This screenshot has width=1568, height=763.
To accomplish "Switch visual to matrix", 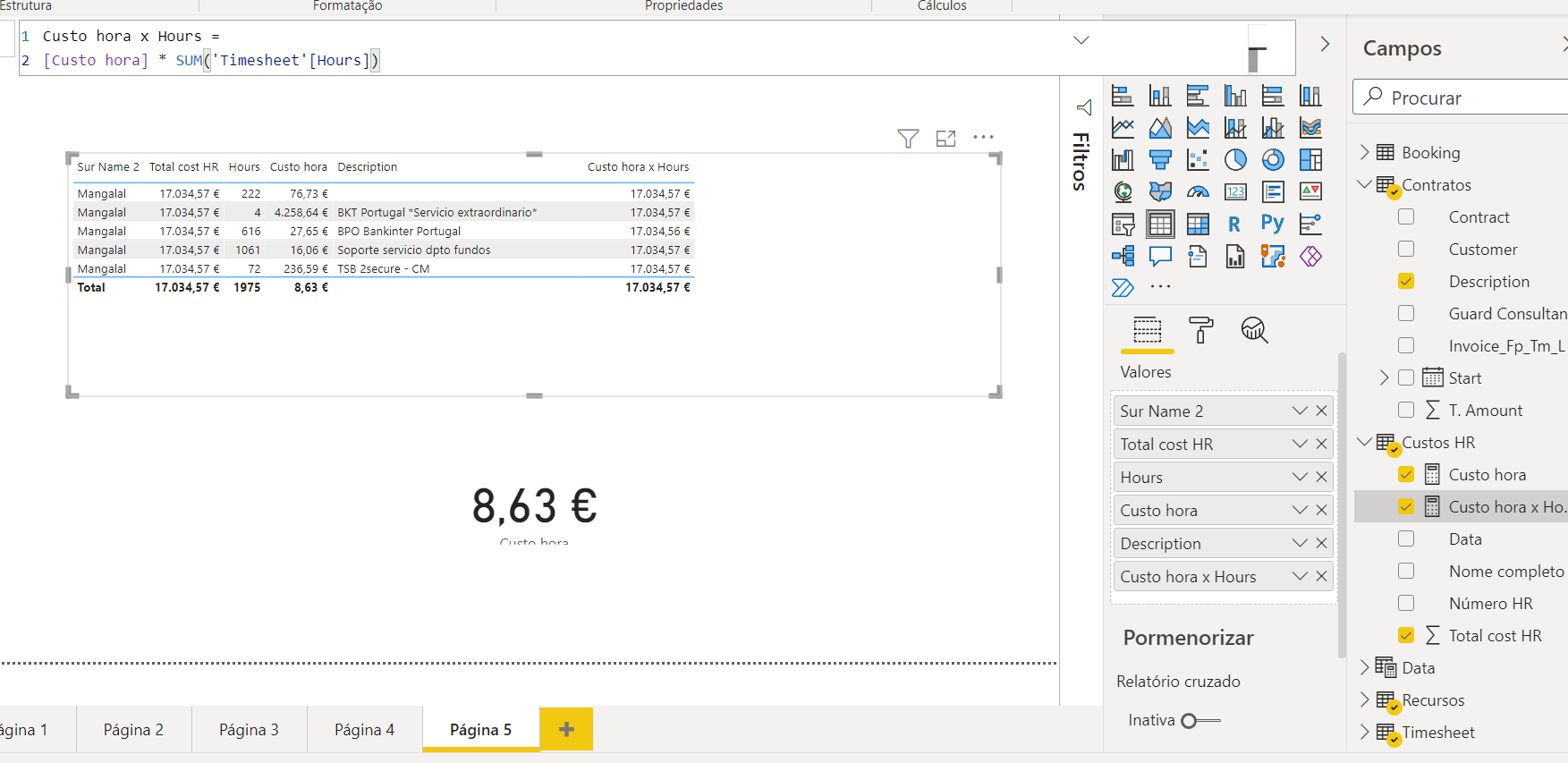I will click(1198, 225).
